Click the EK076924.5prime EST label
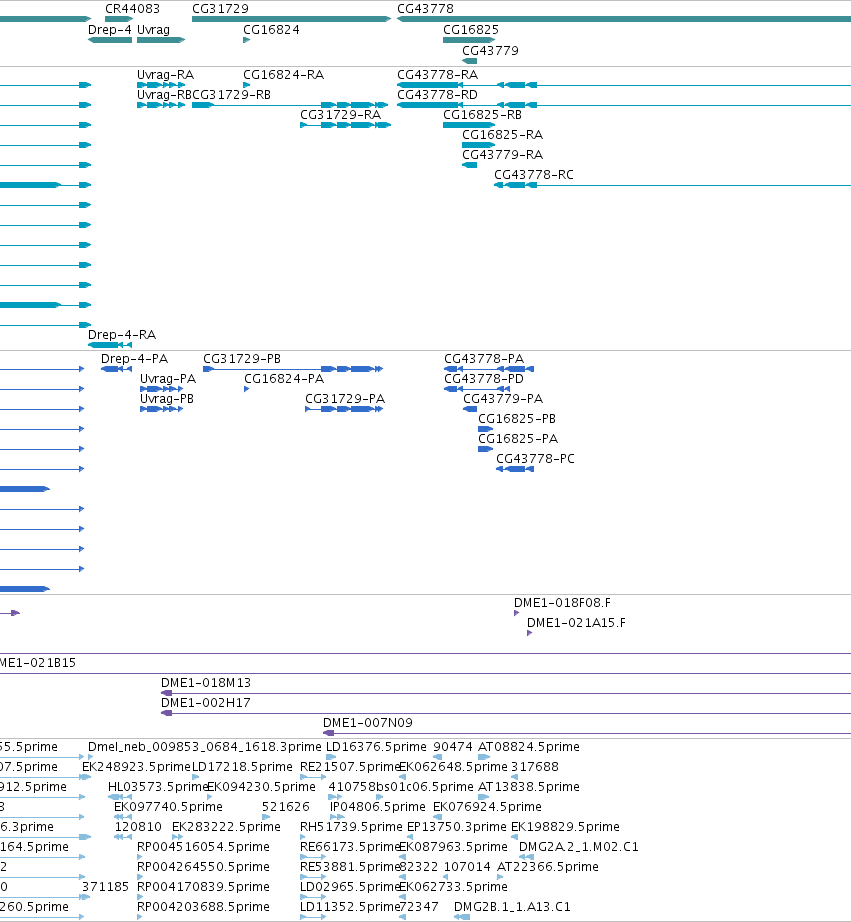 pyautogui.click(x=488, y=807)
